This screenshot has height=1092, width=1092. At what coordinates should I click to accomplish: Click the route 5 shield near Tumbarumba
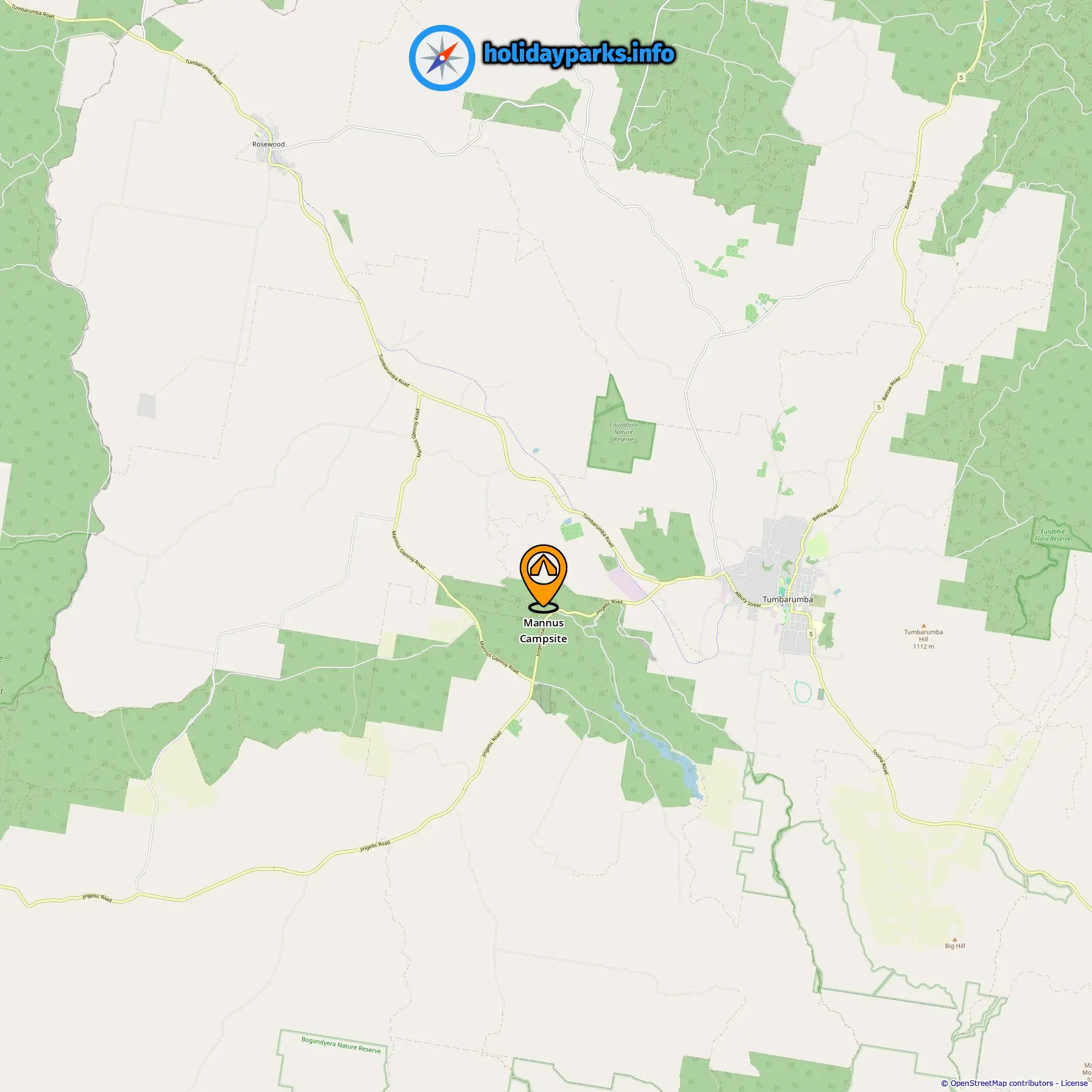pos(811,634)
